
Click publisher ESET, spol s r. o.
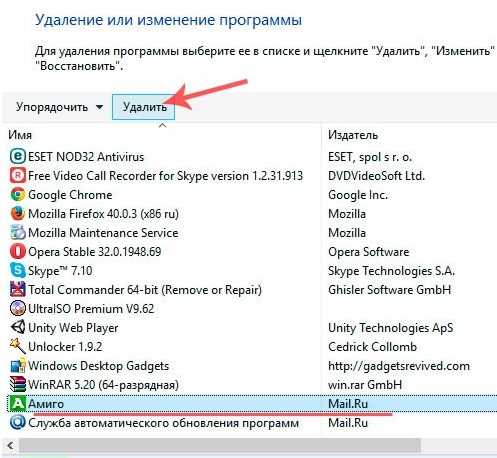[370, 156]
